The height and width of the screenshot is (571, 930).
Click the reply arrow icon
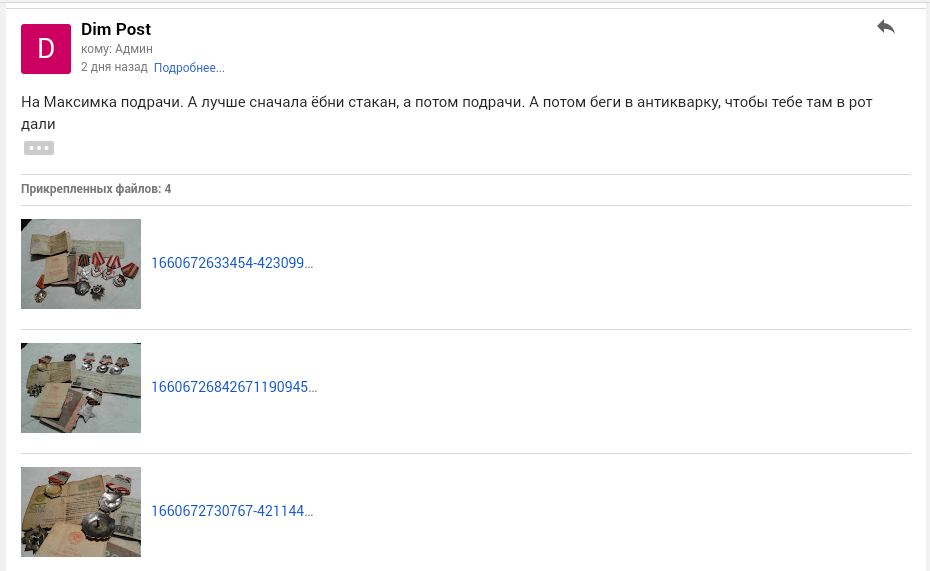click(885, 27)
